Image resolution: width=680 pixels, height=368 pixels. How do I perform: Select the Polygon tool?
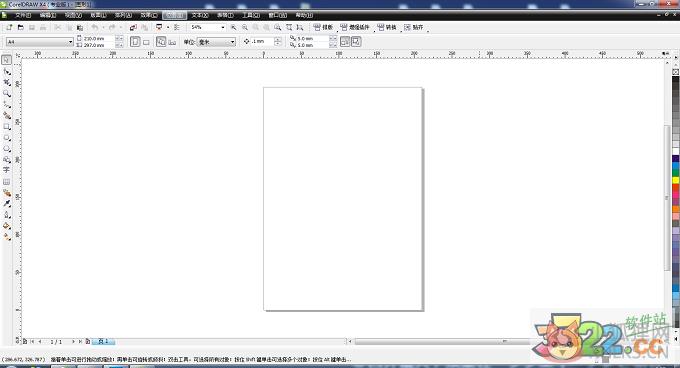(x=7, y=149)
